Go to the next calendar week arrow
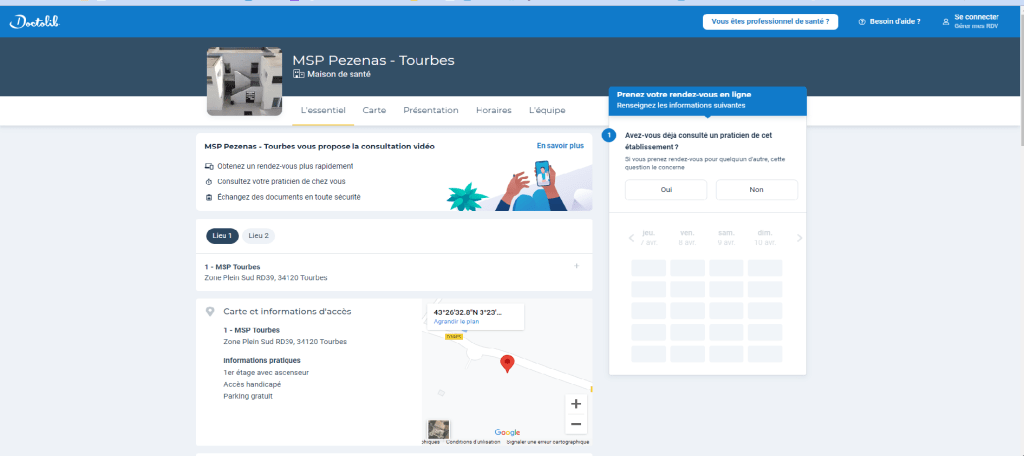This screenshot has width=1024, height=456. click(x=799, y=238)
